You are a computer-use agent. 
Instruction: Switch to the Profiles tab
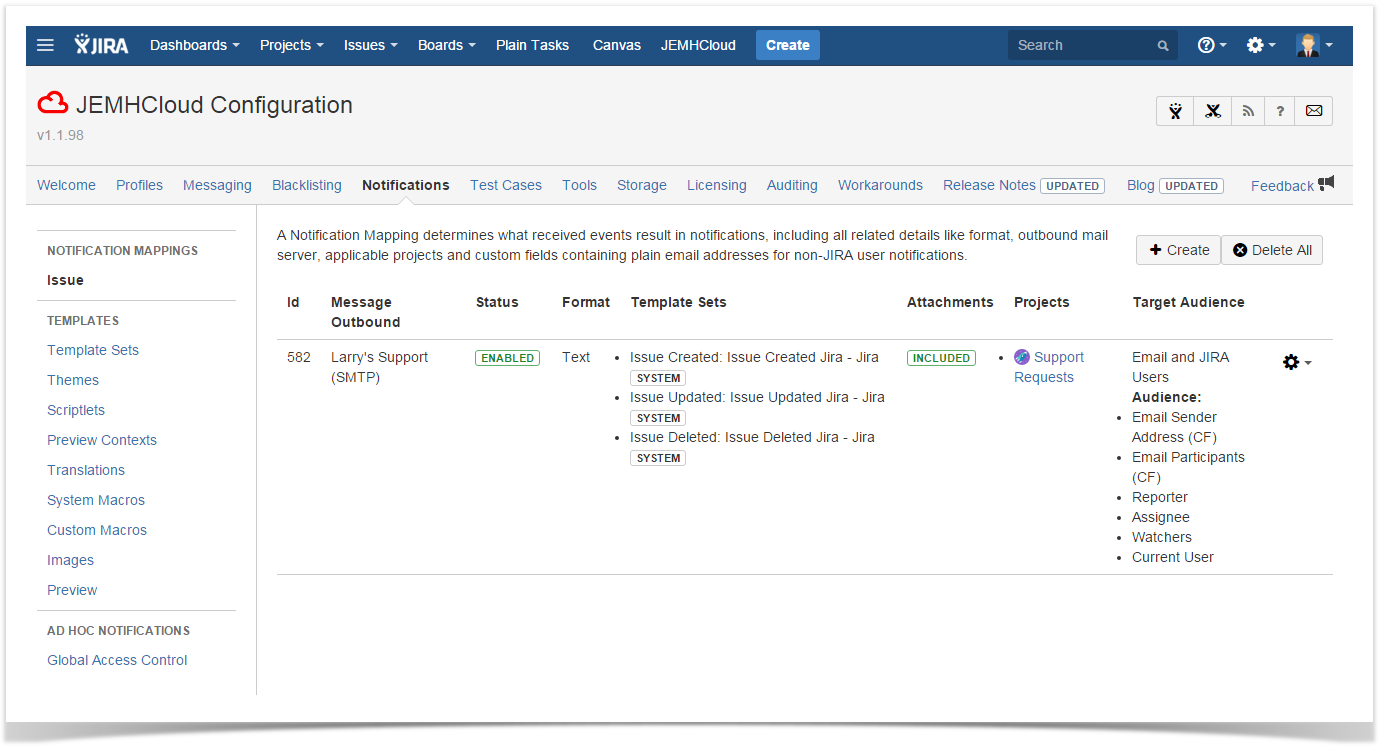(139, 185)
